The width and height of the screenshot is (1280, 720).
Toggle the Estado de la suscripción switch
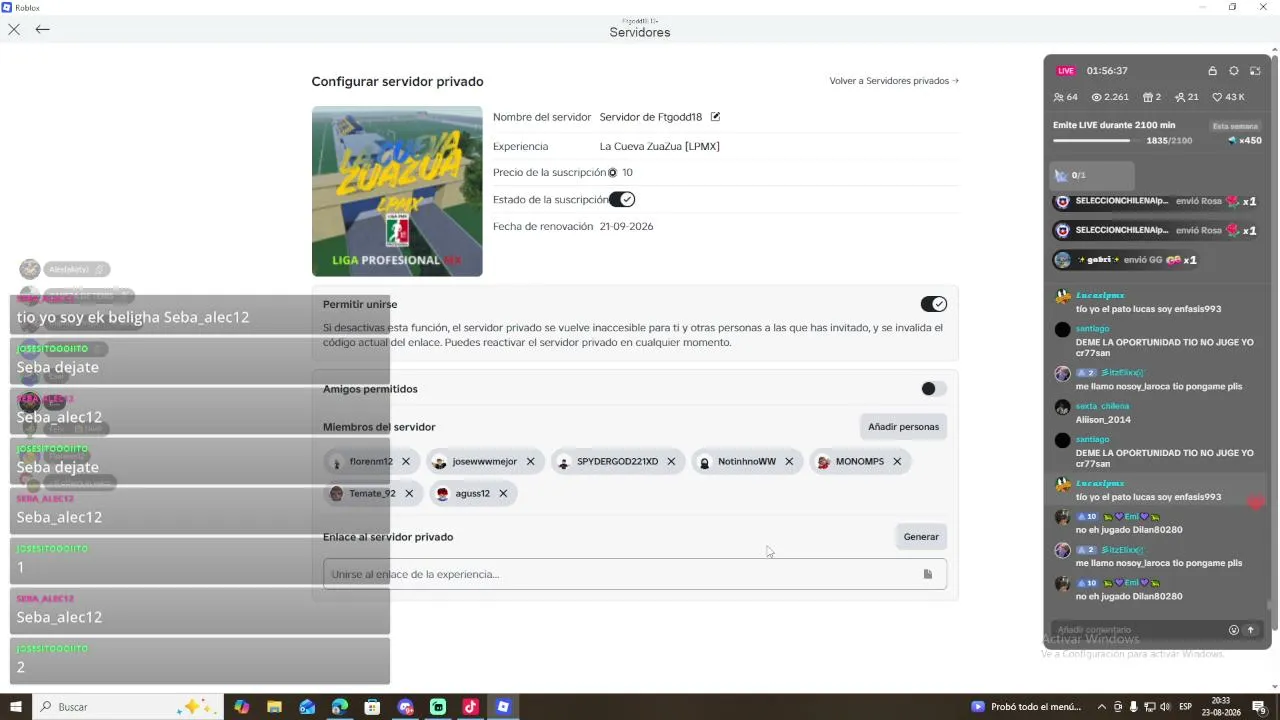622,200
